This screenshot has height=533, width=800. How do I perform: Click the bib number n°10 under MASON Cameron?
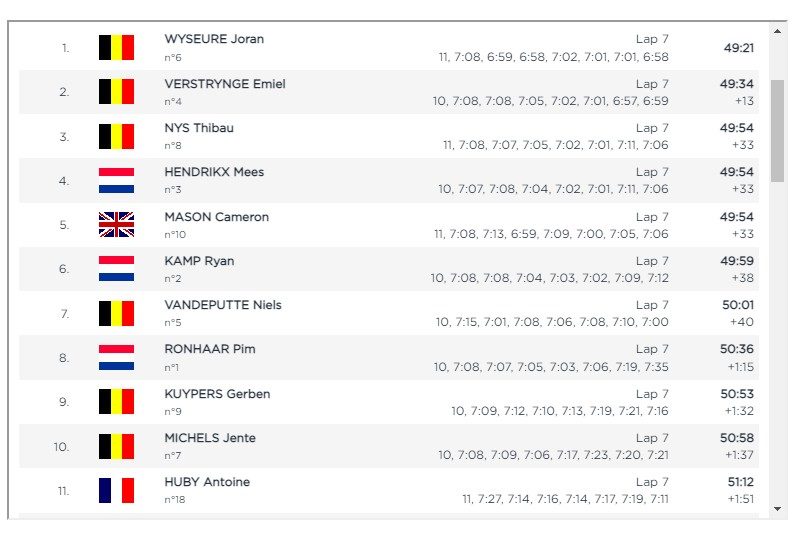[x=175, y=235]
